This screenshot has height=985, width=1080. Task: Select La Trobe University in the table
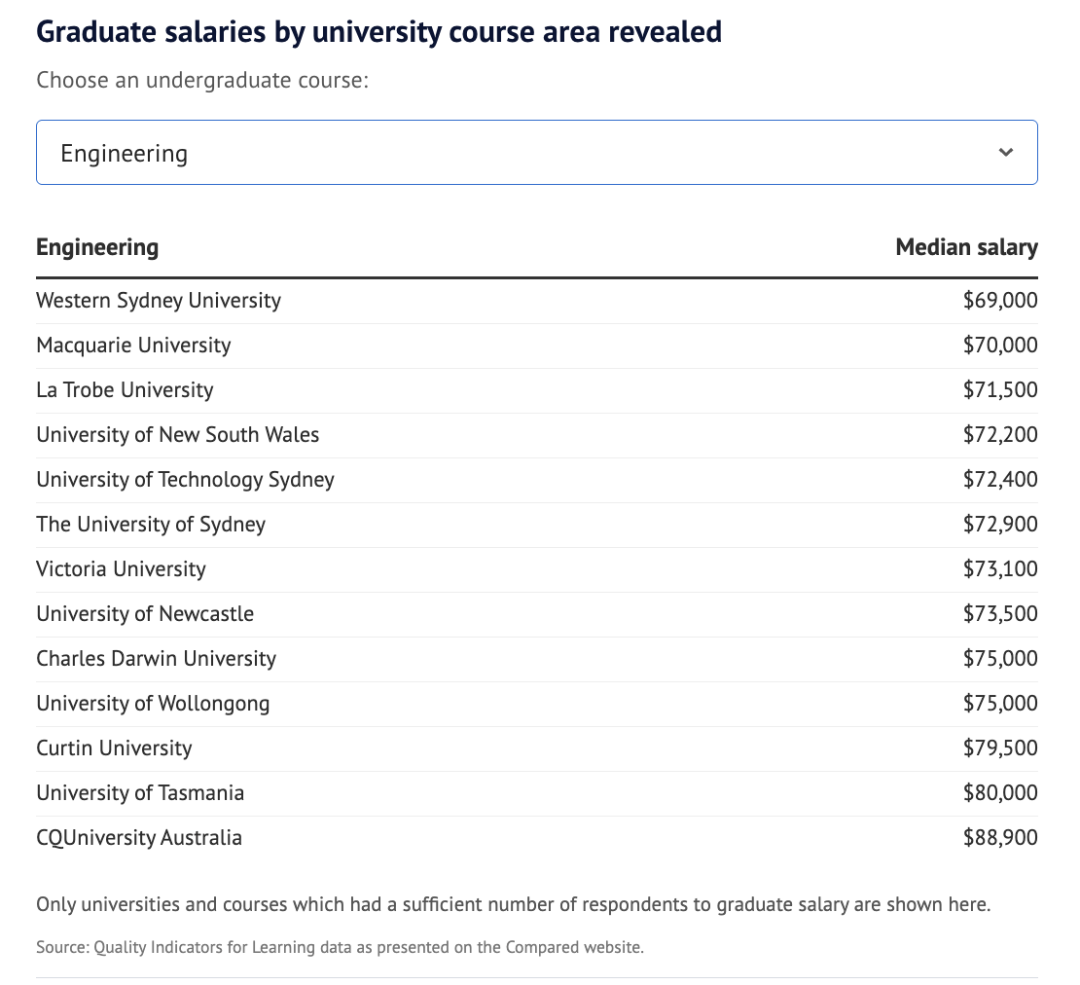pyautogui.click(x=124, y=390)
